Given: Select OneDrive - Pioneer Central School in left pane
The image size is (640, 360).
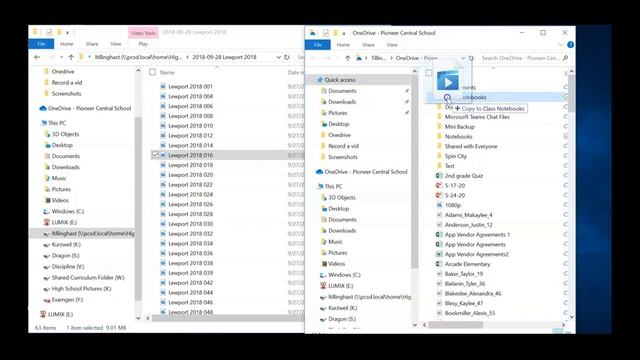Looking at the screenshot, I should (x=89, y=108).
